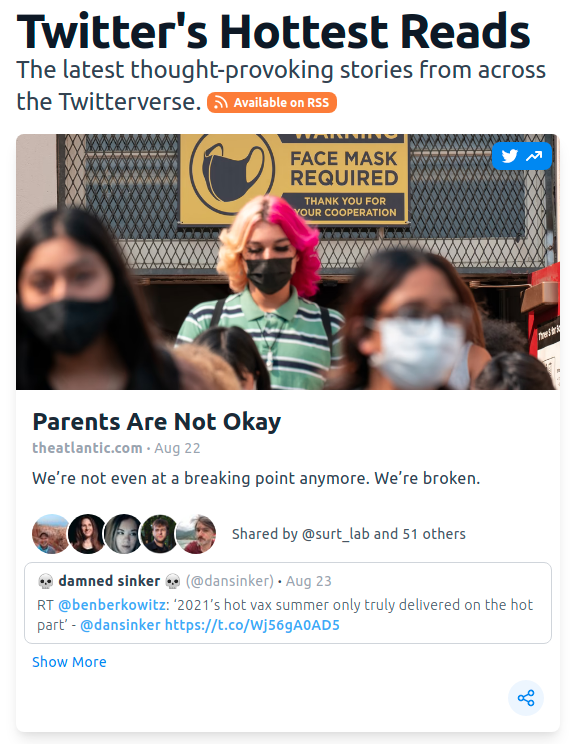Click the tweet's Aug 23 timestamp

309,581
